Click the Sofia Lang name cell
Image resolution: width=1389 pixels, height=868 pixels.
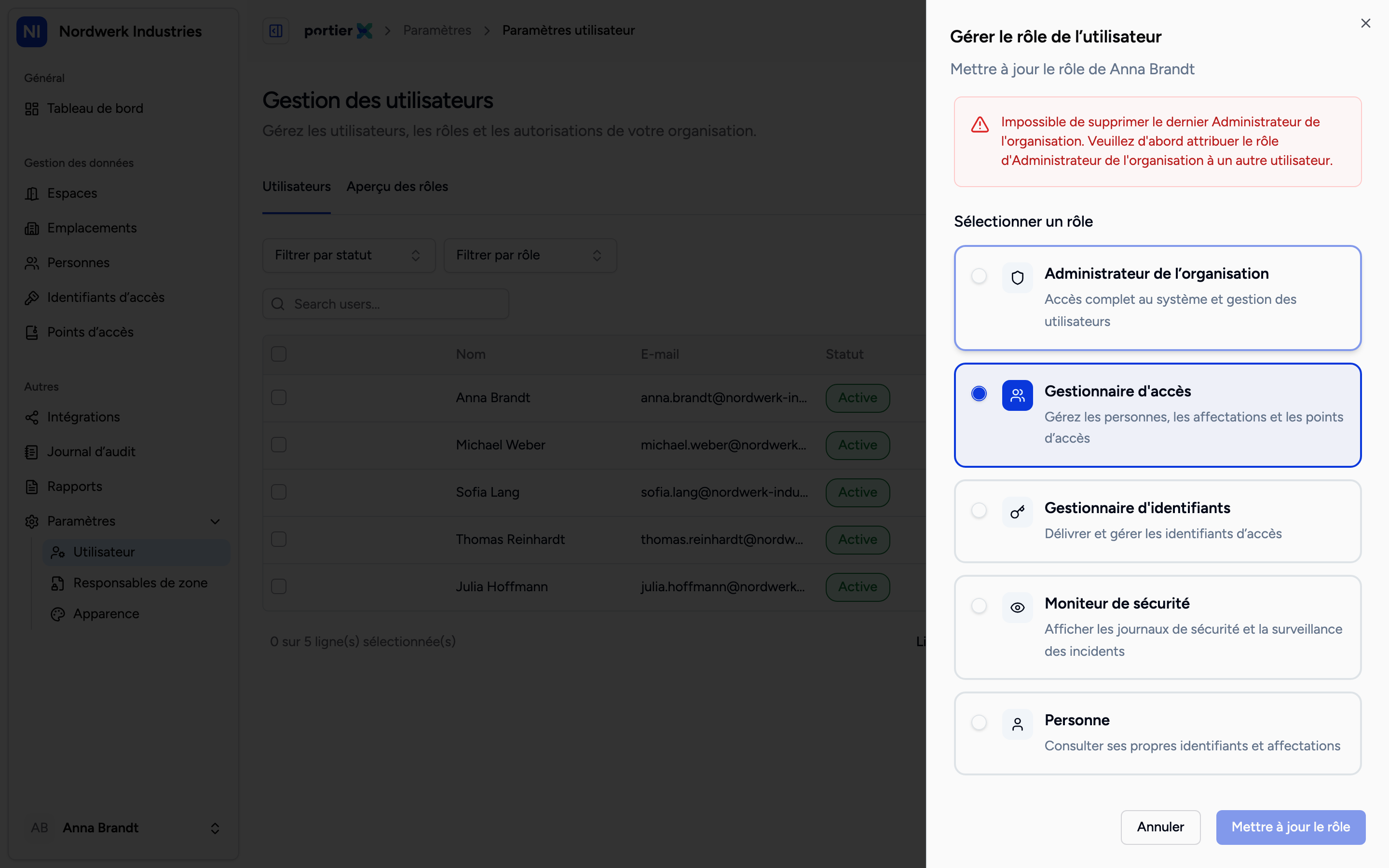[487, 492]
